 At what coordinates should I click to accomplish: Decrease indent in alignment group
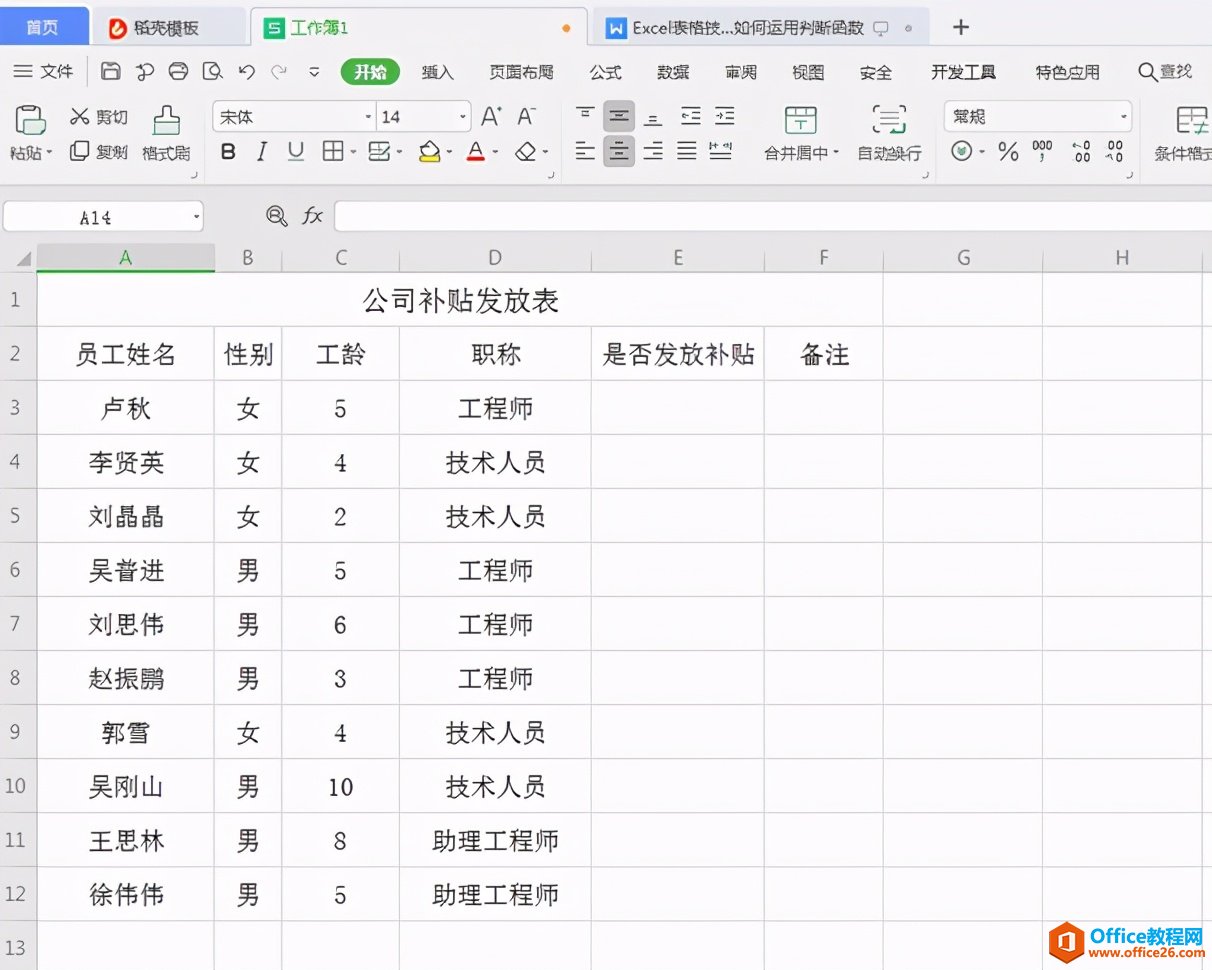point(691,117)
